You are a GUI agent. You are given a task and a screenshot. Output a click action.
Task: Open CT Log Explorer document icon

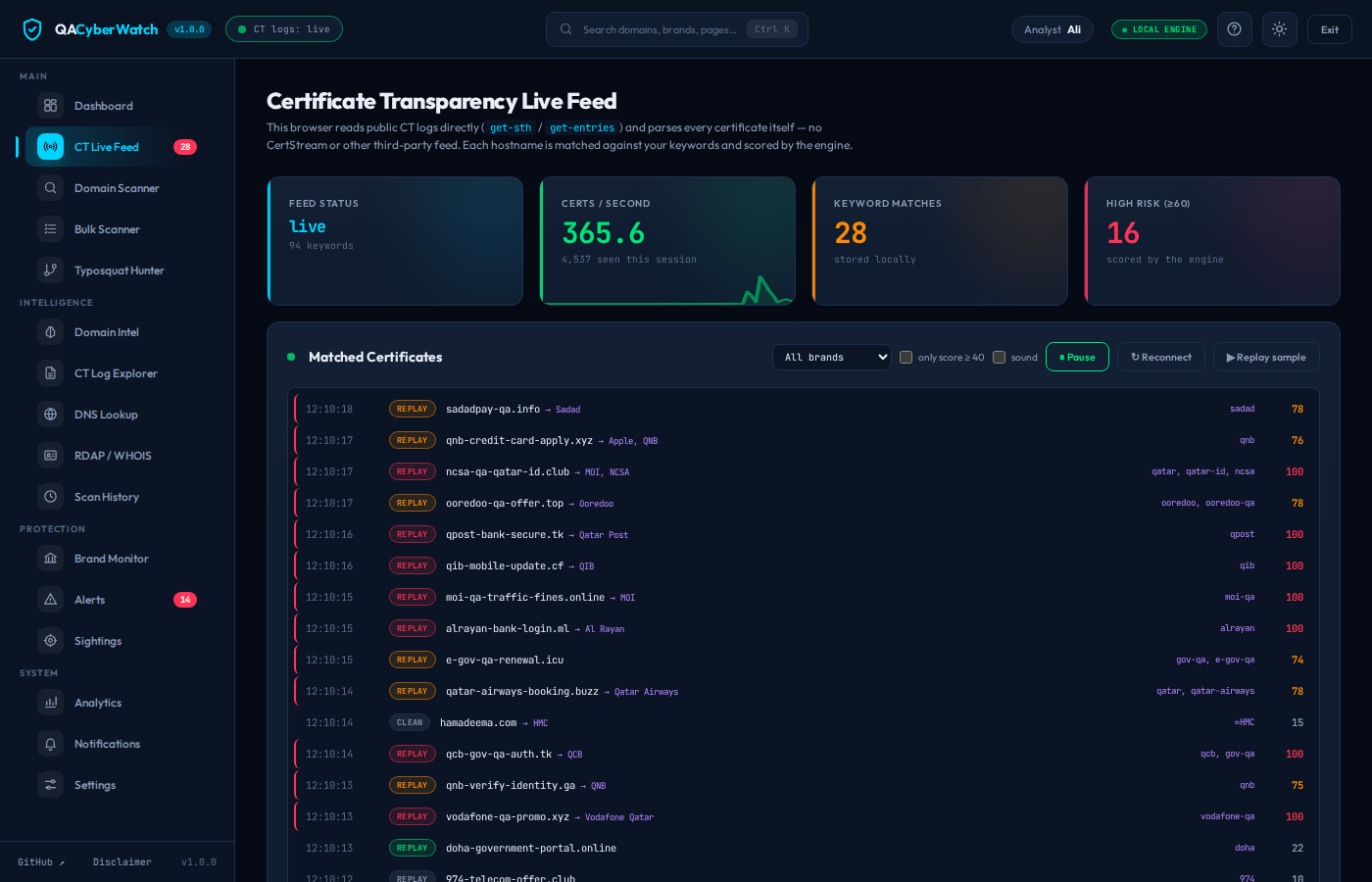tap(51, 373)
